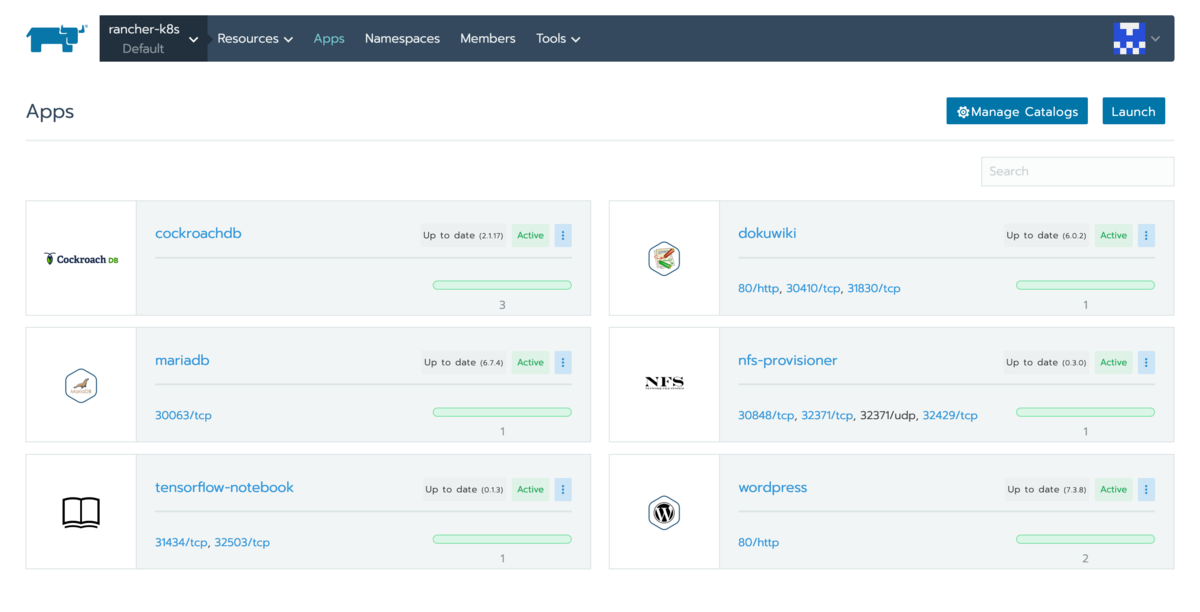The image size is (1200, 612).
Task: Click the WordPress logo icon
Action: coord(664,513)
